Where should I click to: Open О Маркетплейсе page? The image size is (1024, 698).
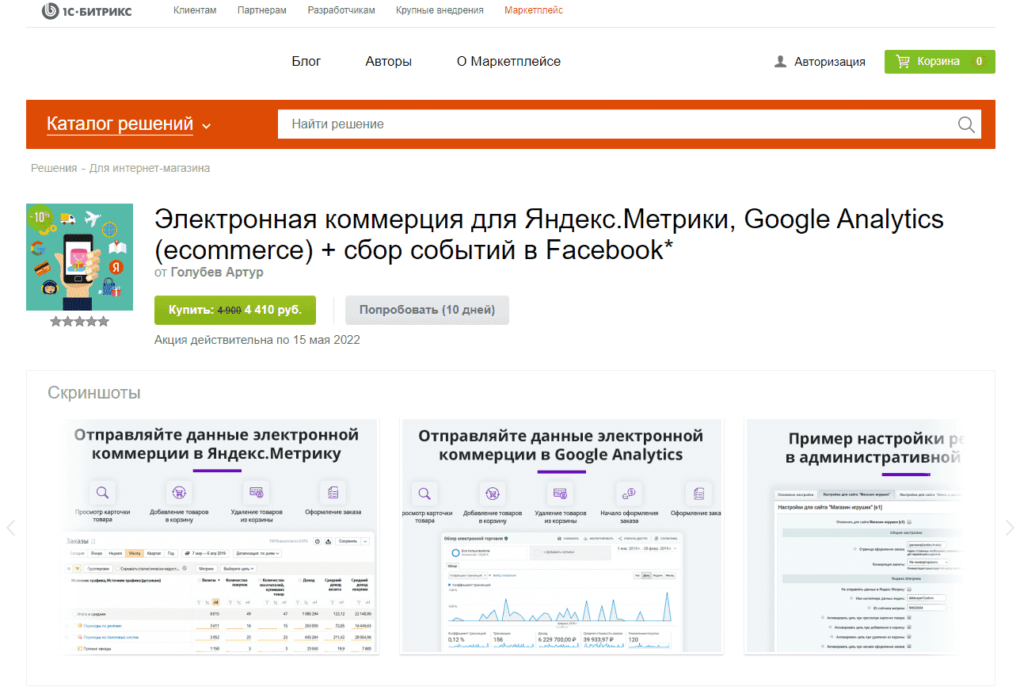click(x=508, y=61)
